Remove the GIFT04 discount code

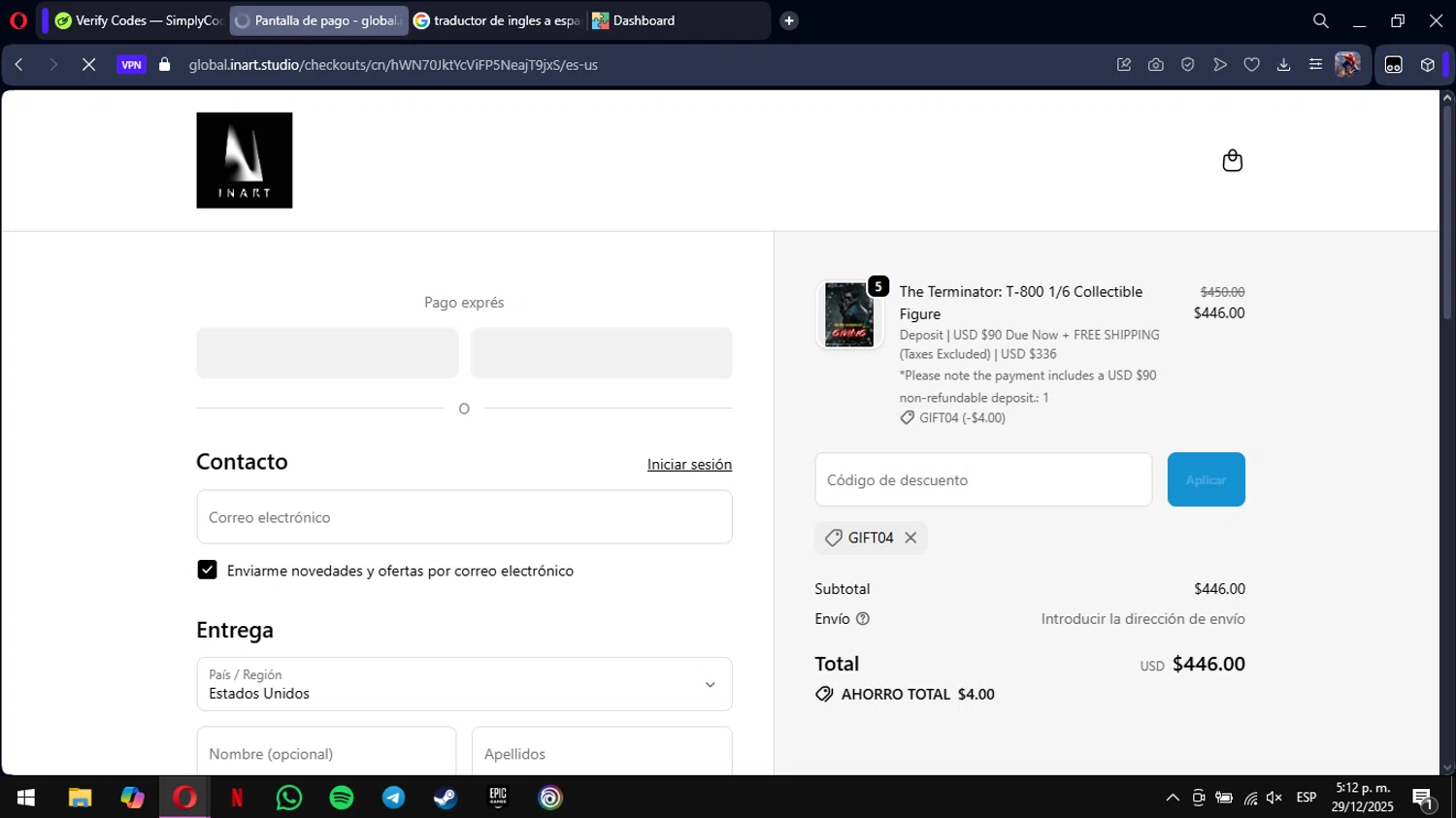(910, 538)
